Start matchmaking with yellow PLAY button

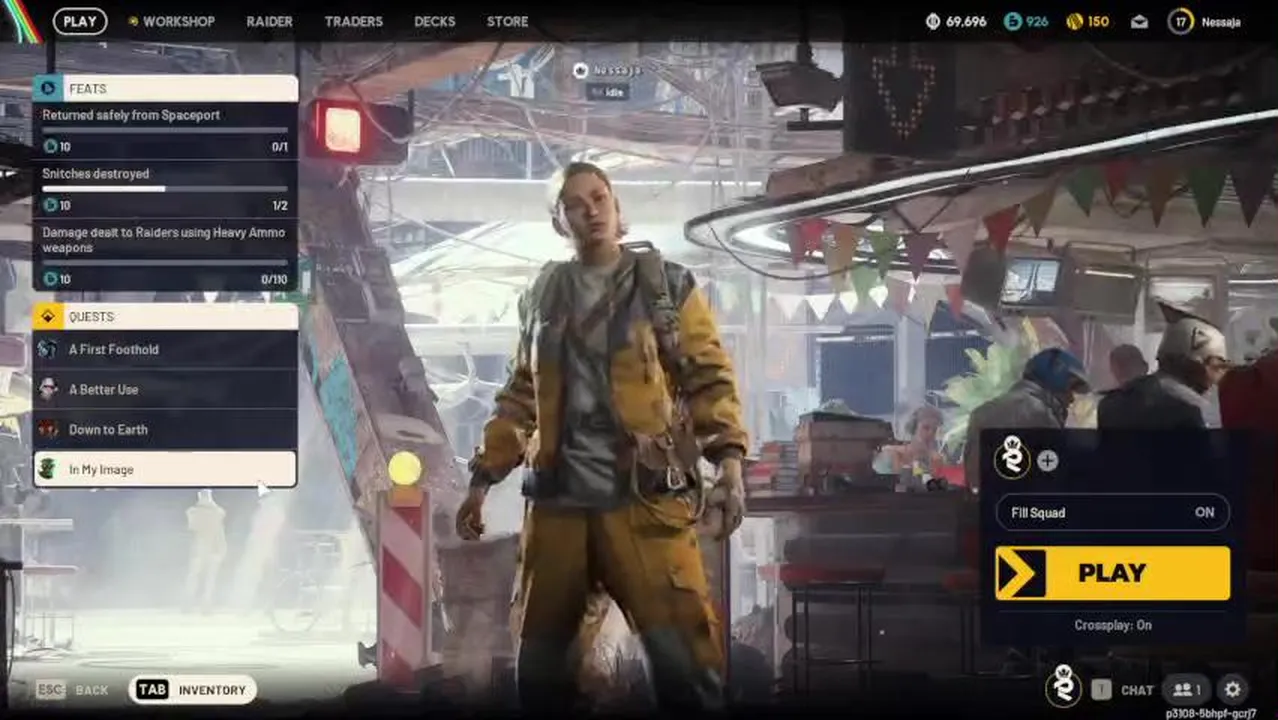(1112, 573)
